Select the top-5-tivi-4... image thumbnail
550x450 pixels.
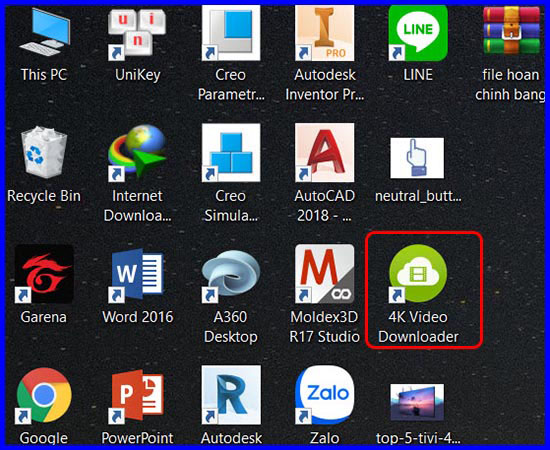coord(417,403)
